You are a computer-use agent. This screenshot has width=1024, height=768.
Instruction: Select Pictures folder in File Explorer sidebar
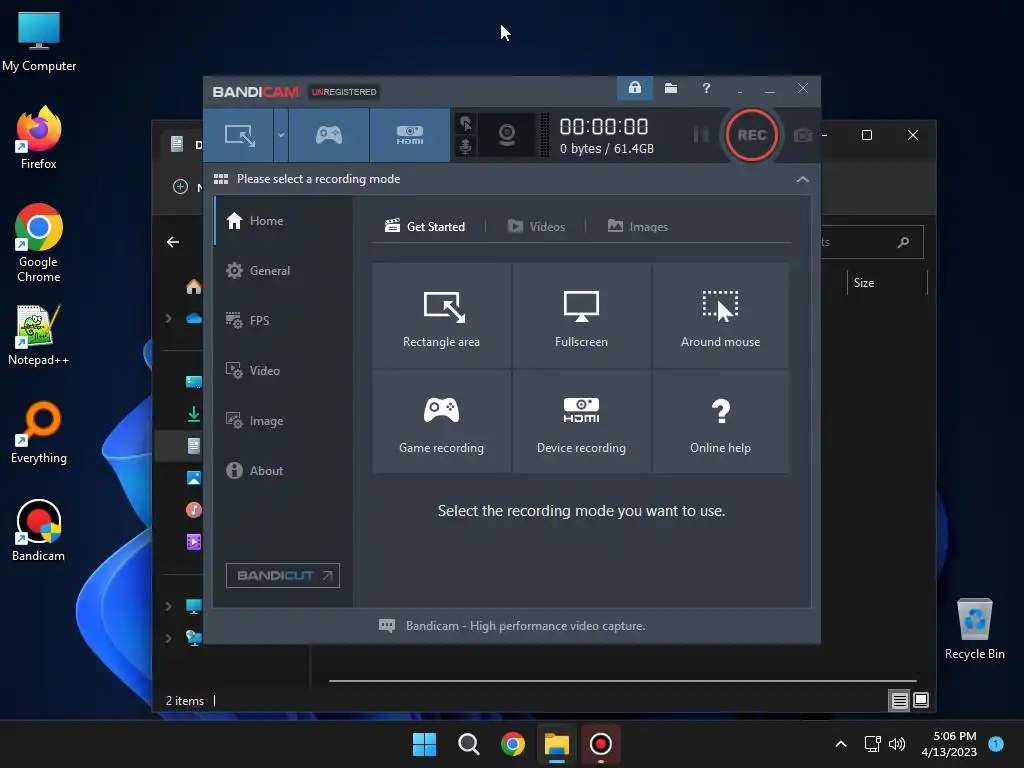point(193,477)
